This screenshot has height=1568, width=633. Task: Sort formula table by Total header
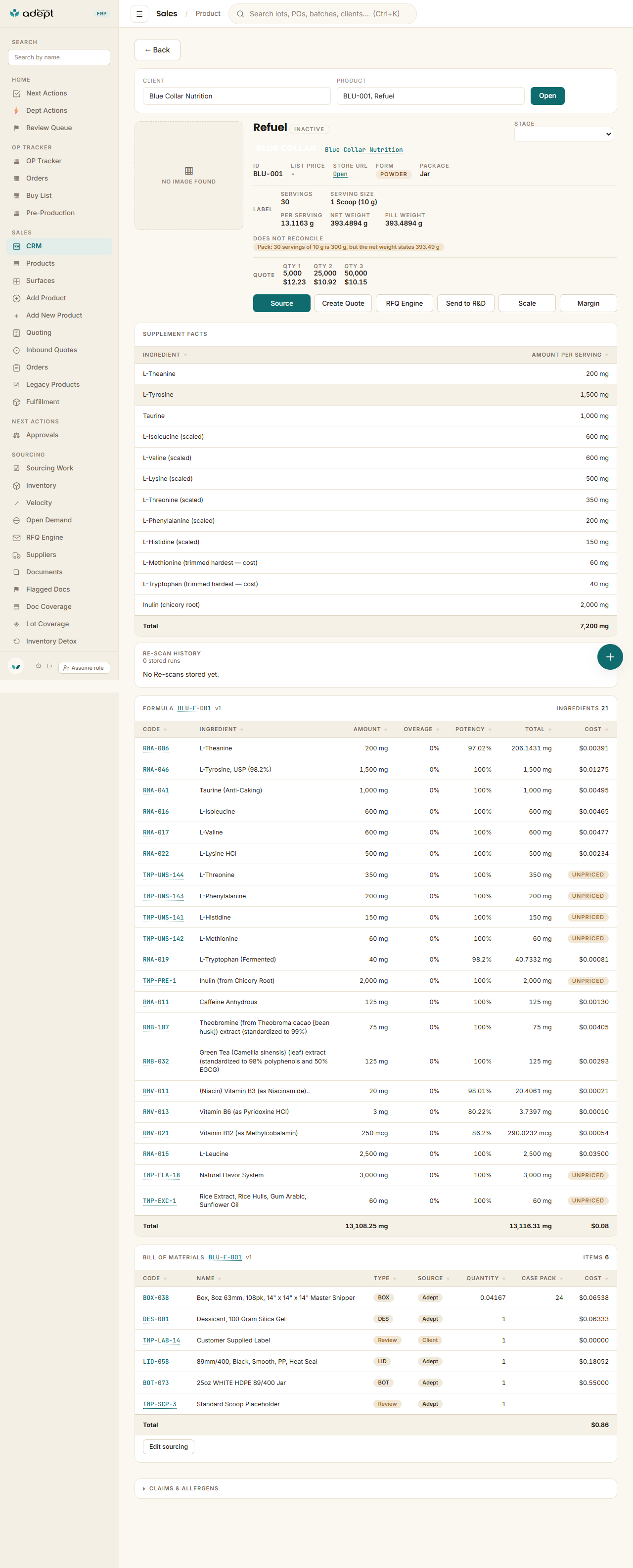point(538,729)
